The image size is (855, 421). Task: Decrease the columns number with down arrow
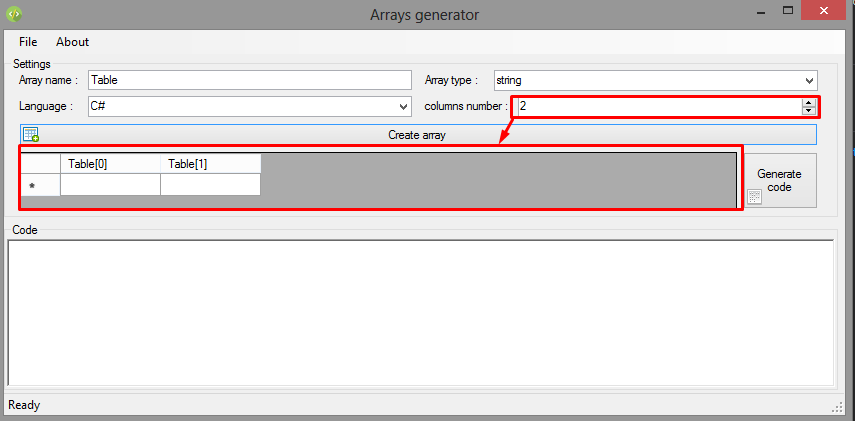[809, 110]
